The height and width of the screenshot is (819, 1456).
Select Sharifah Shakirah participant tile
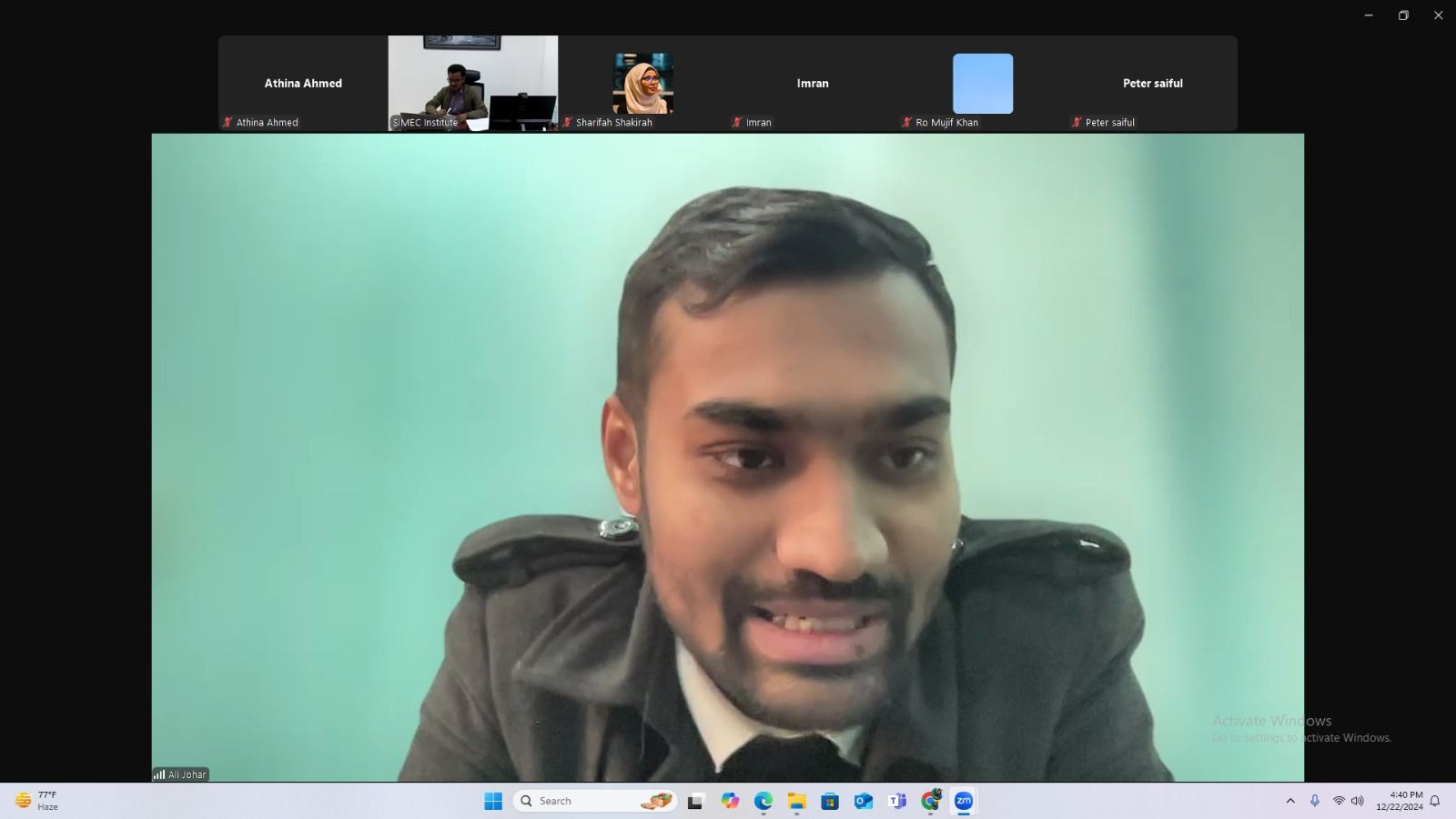[x=642, y=83]
